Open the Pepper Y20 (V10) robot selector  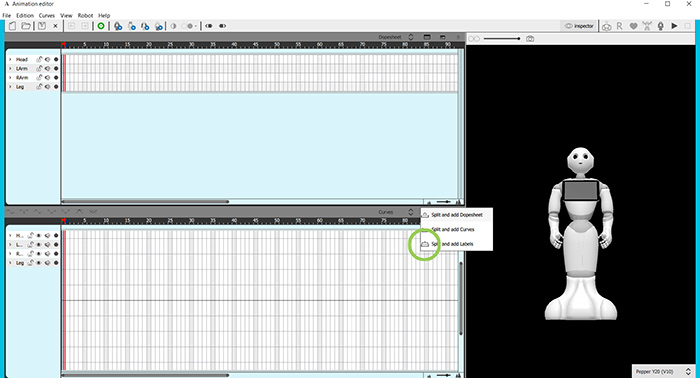(x=663, y=371)
